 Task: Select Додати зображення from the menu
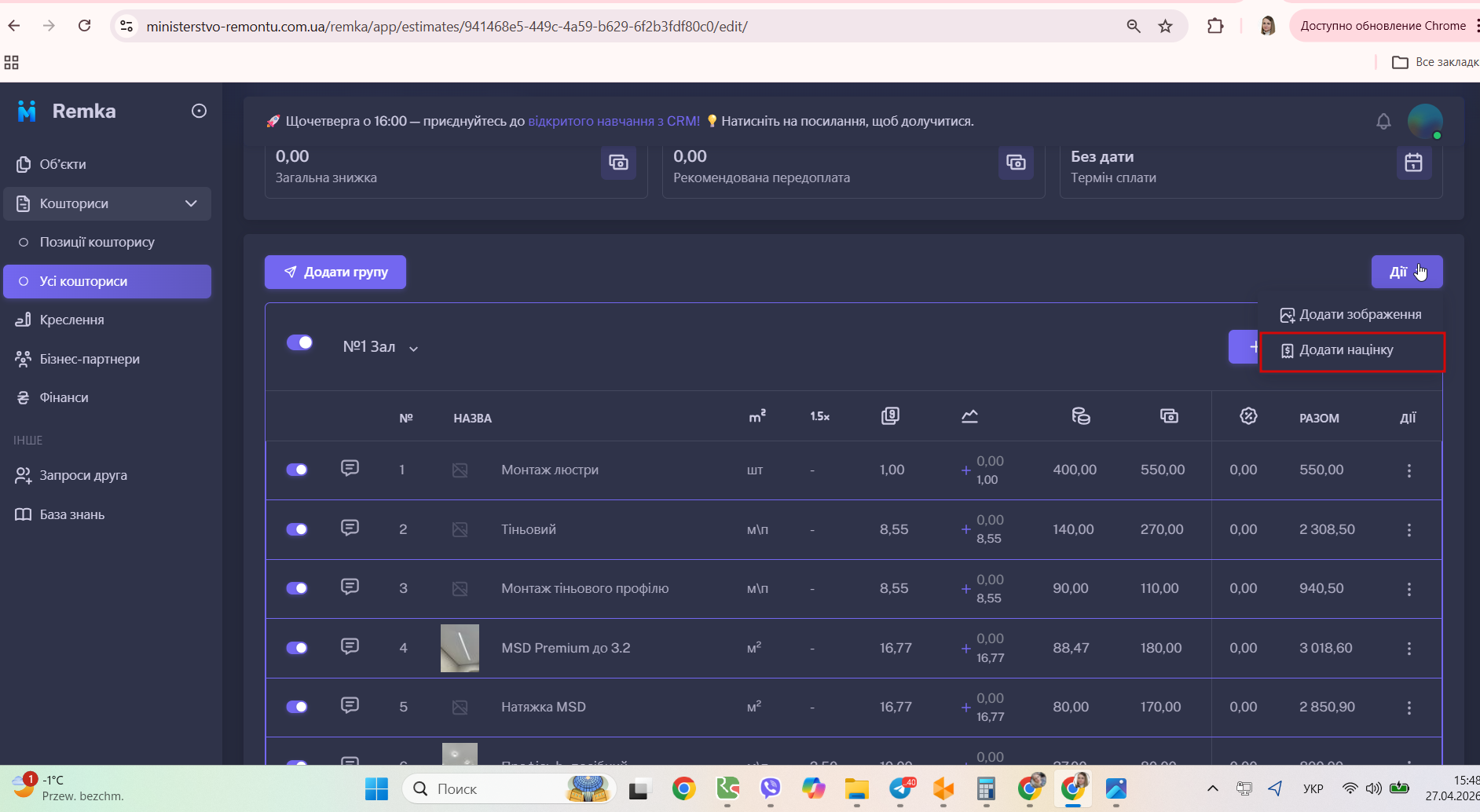(x=1351, y=315)
